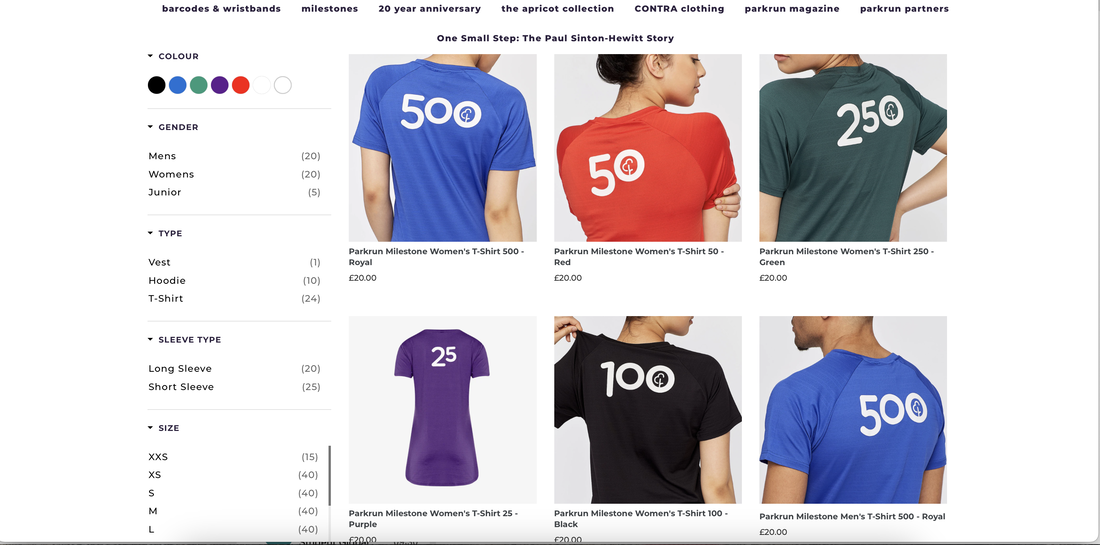The height and width of the screenshot is (545, 1100).
Task: Open One Small Step book link
Action: point(555,39)
